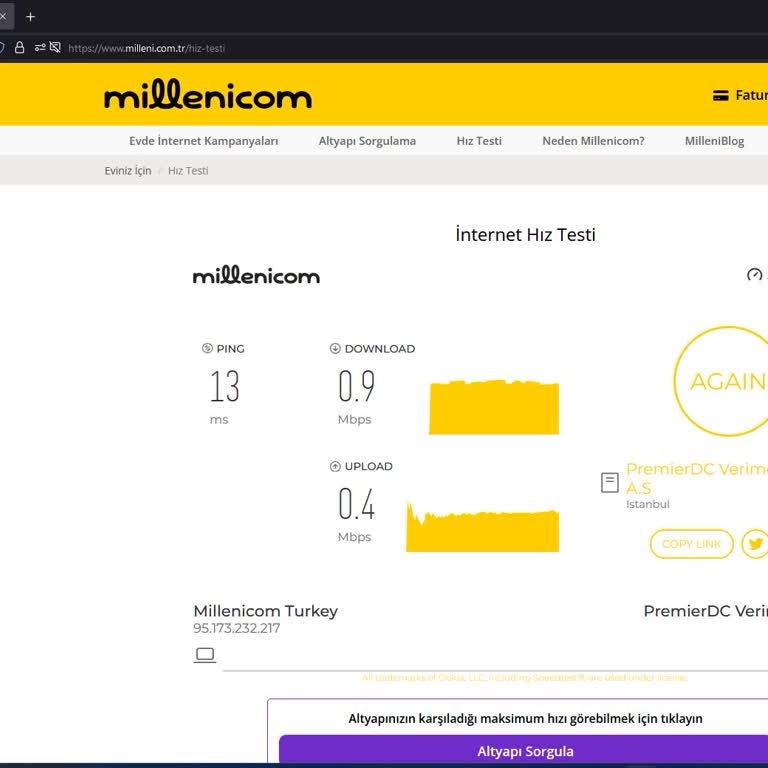Open Hız Testi menu item
The image size is (768, 768).
pos(479,141)
